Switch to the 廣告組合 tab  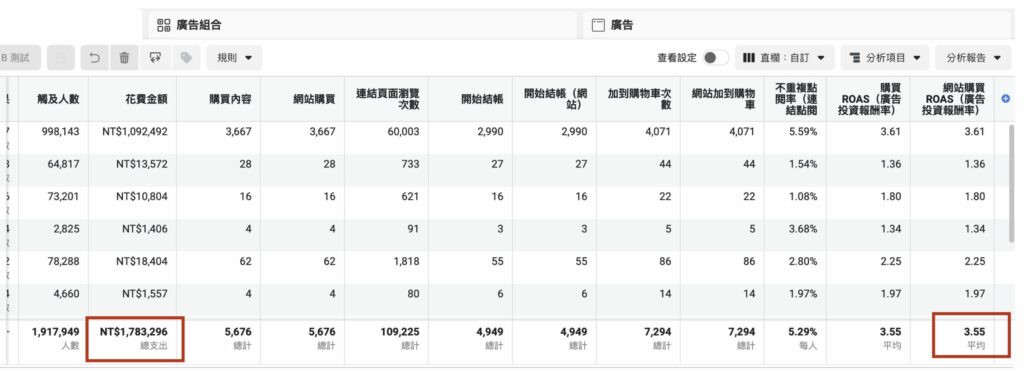tap(362, 25)
